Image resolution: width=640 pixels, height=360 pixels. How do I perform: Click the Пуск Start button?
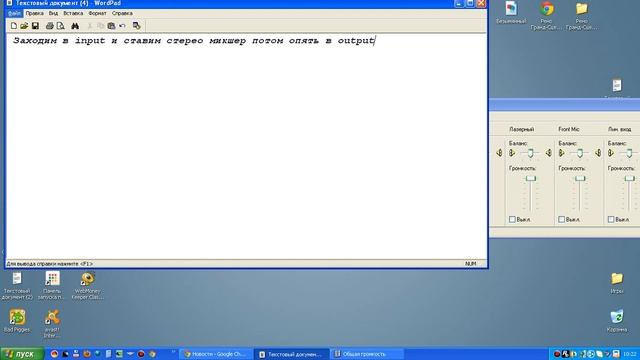(22, 354)
